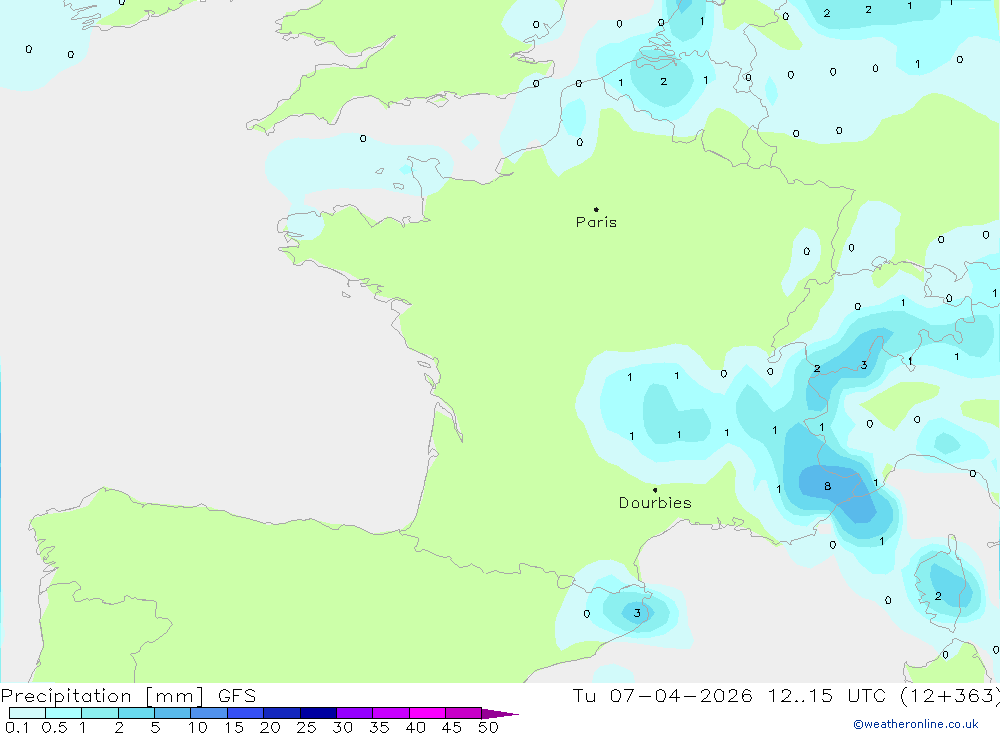The width and height of the screenshot is (1000, 733).
Task: Pick the 35–40 mm legend swatch
Action: coord(390,713)
